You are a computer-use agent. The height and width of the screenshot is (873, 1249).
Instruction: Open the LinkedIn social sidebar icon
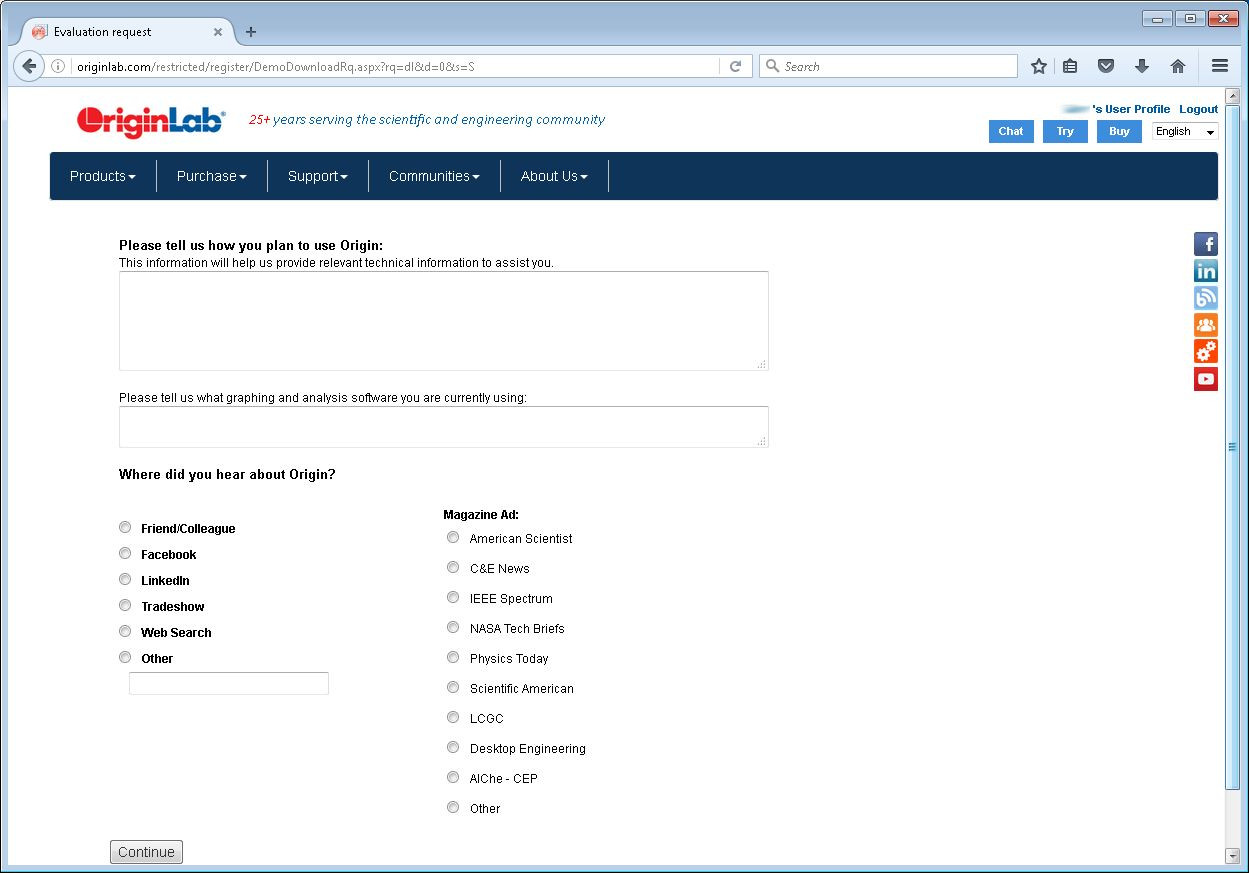1205,271
